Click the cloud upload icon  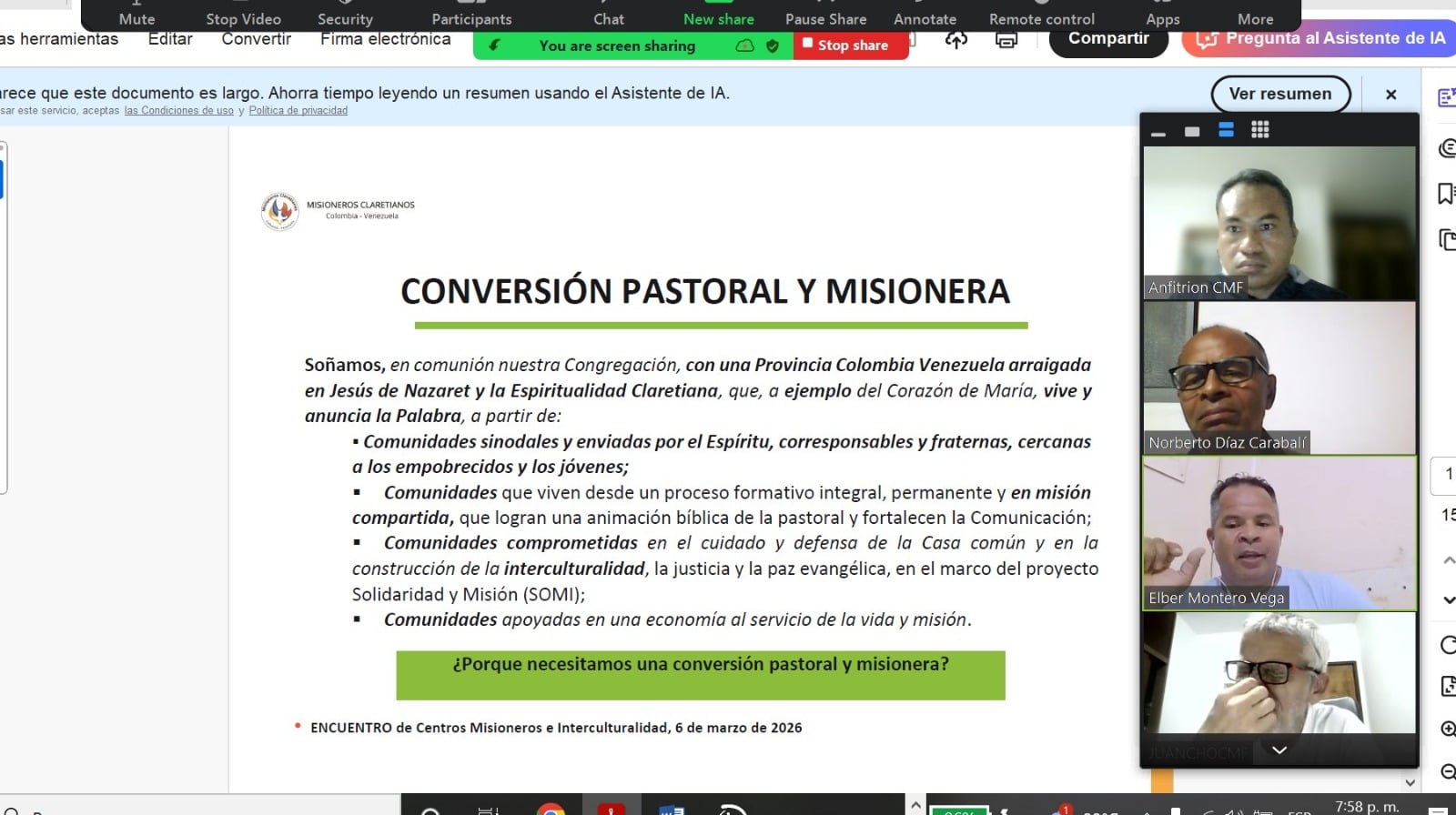point(956,40)
